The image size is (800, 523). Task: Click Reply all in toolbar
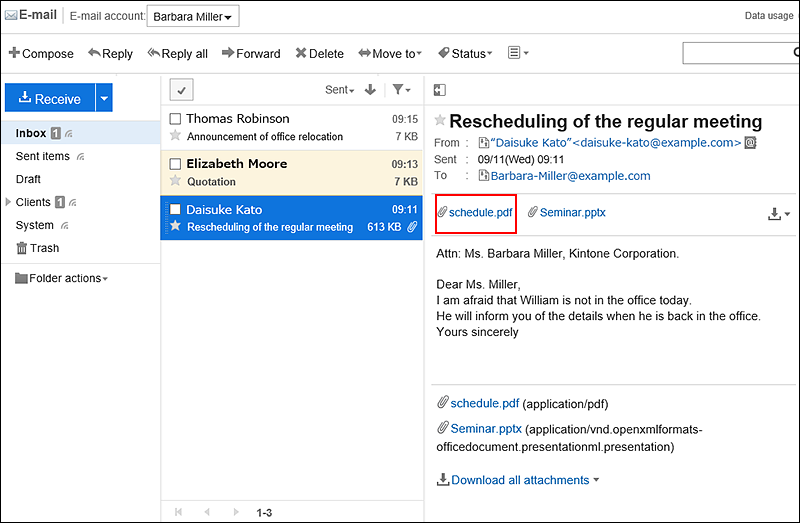coord(178,53)
